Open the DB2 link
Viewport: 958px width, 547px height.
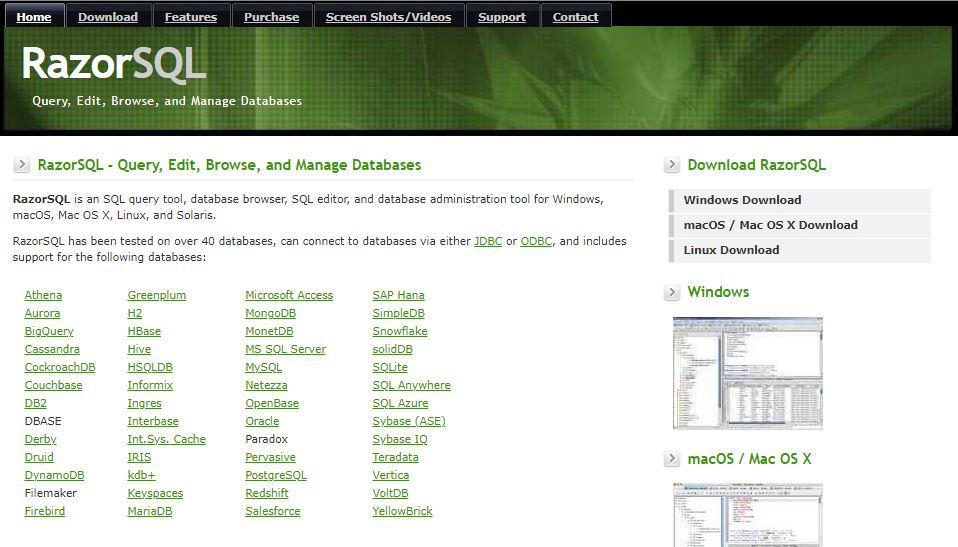[35, 403]
